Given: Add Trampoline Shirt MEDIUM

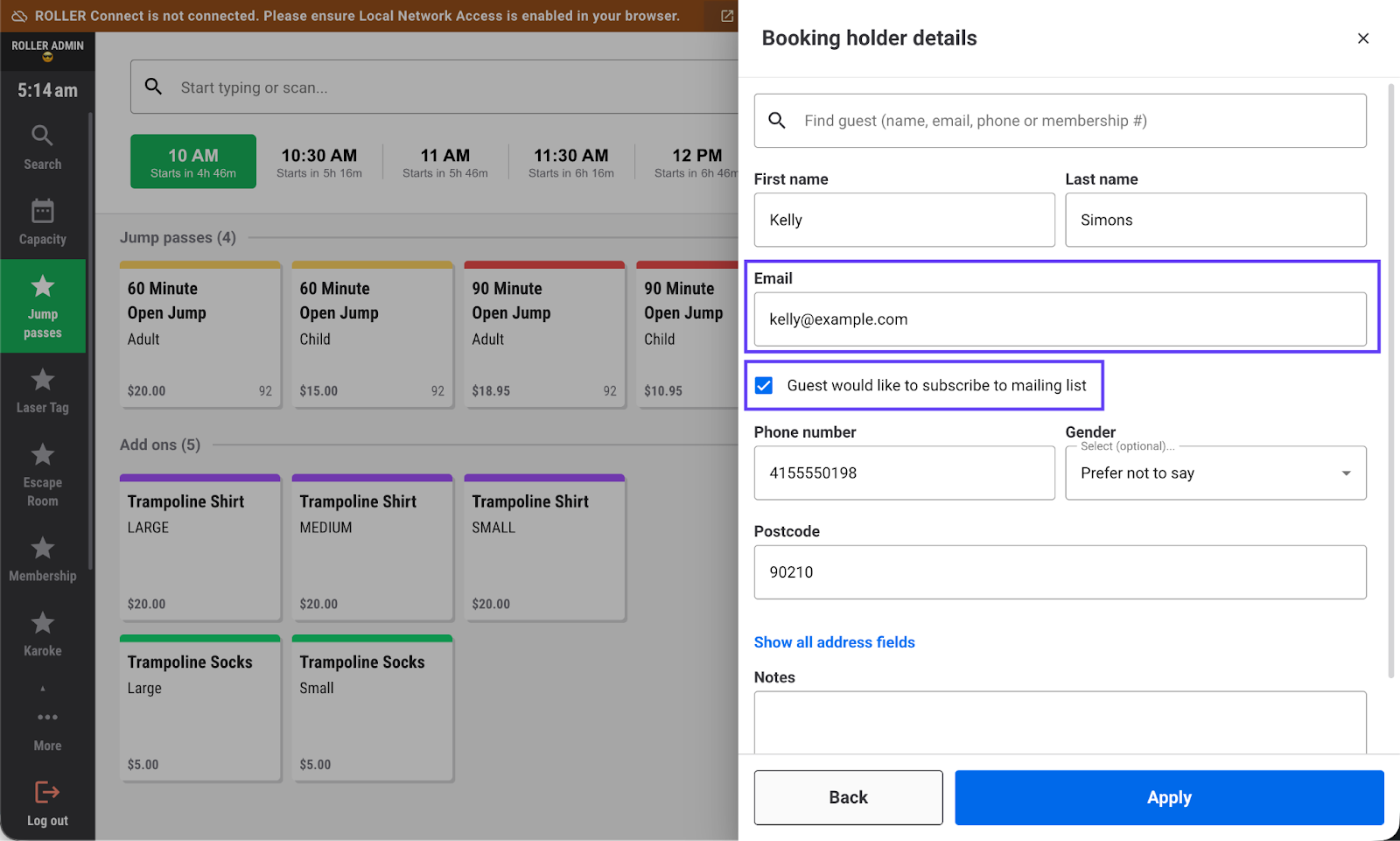Looking at the screenshot, I should [x=373, y=548].
